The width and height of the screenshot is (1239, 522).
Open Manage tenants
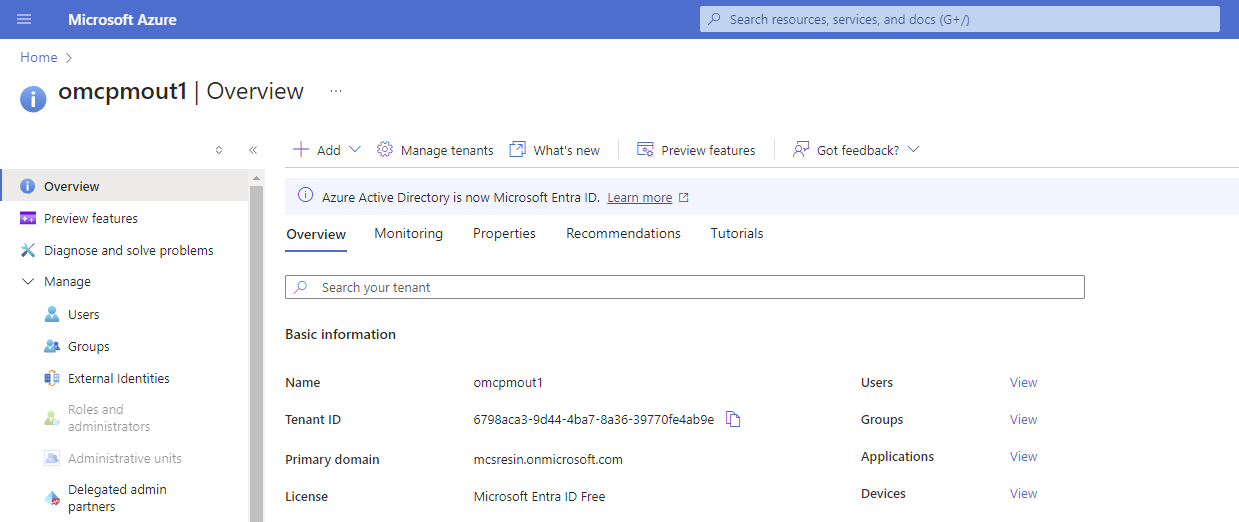point(447,150)
